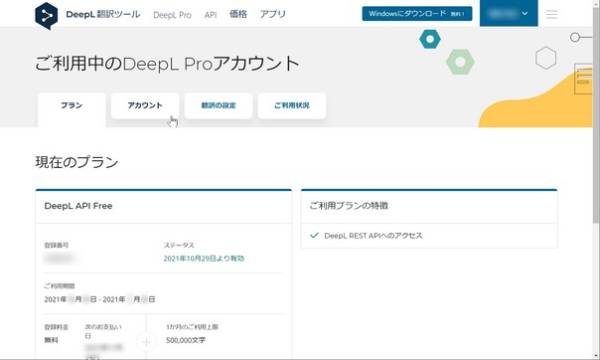
Task: Click the 2021年10月29日より有効 status text
Action: 204,259
